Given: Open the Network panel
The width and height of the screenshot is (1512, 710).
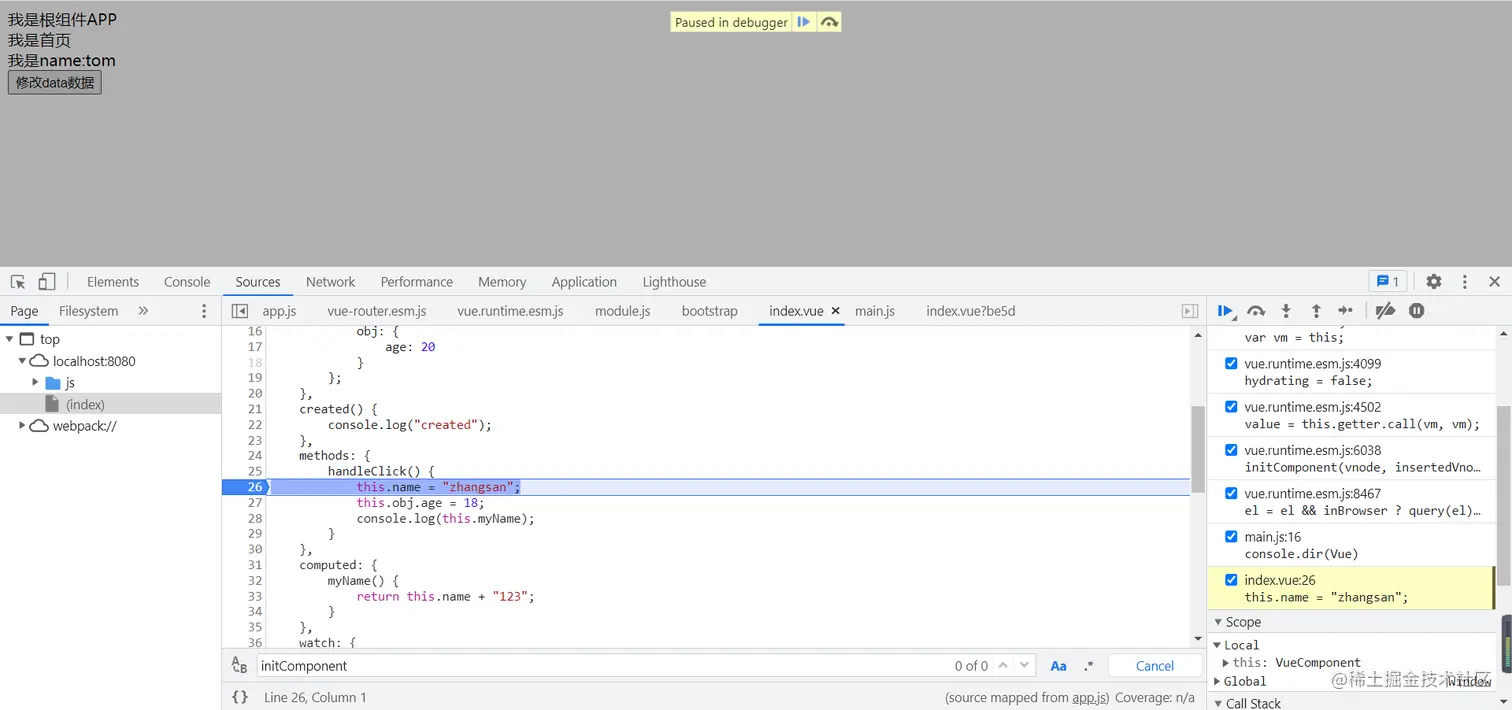Looking at the screenshot, I should click(x=331, y=282).
